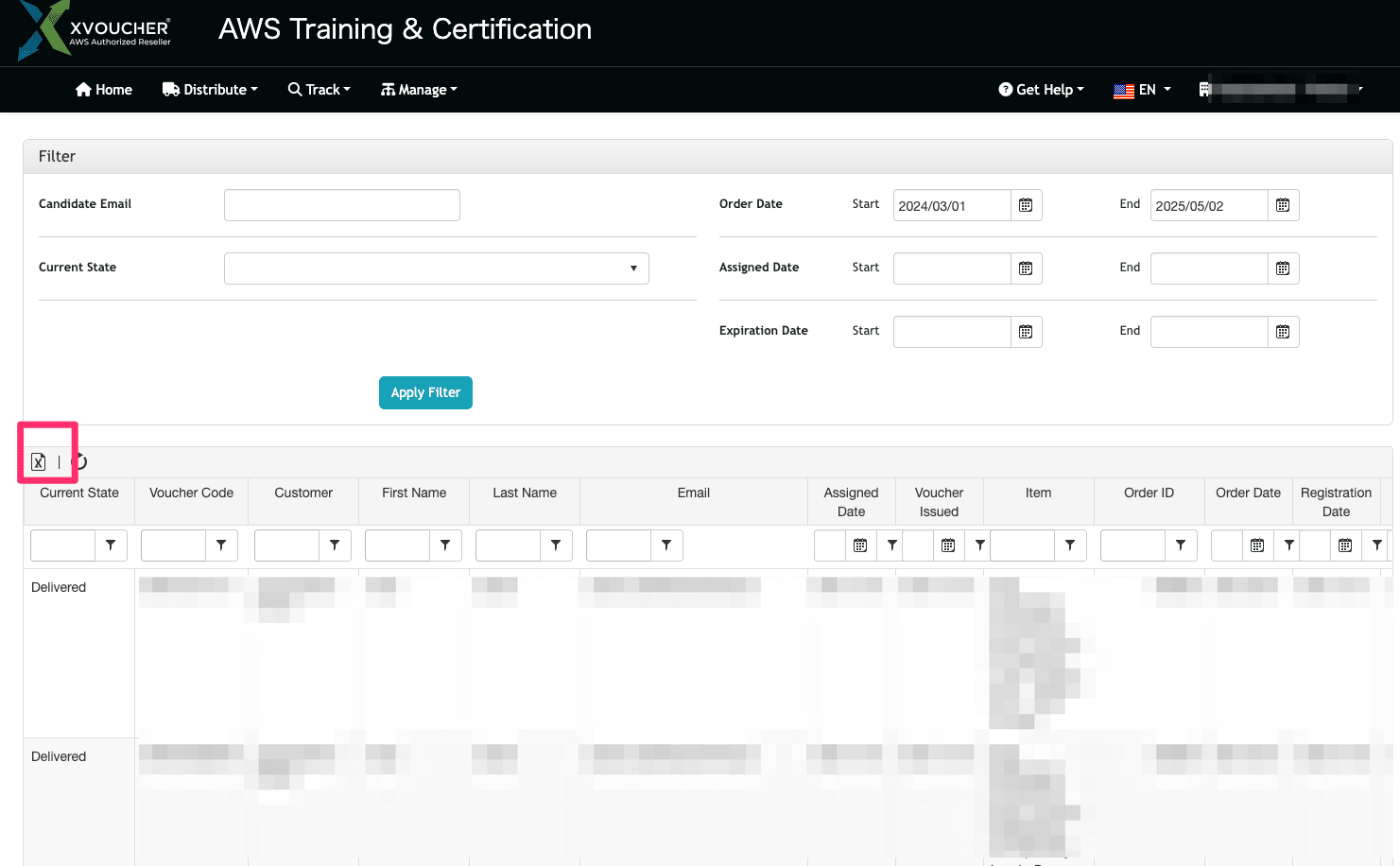Click Assigned Date Start input field
Image resolution: width=1400 pixels, height=866 pixels.
coord(952,268)
